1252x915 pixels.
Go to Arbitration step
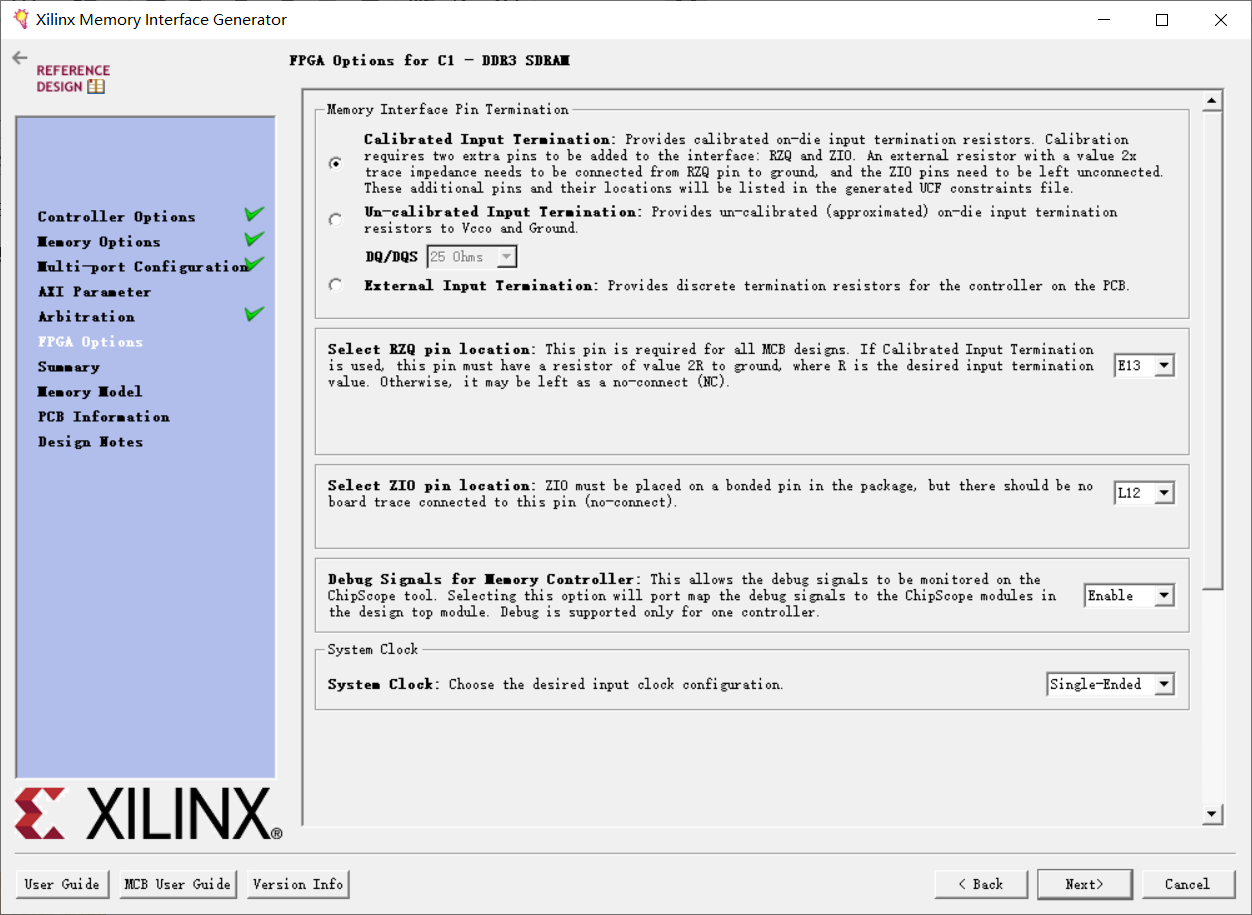(86, 317)
